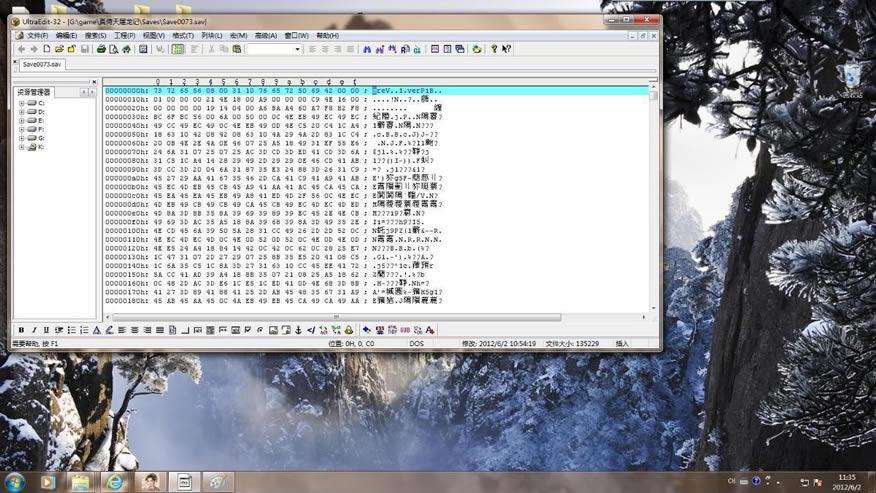Toggle Italic in HTML toolbar

tap(34, 330)
